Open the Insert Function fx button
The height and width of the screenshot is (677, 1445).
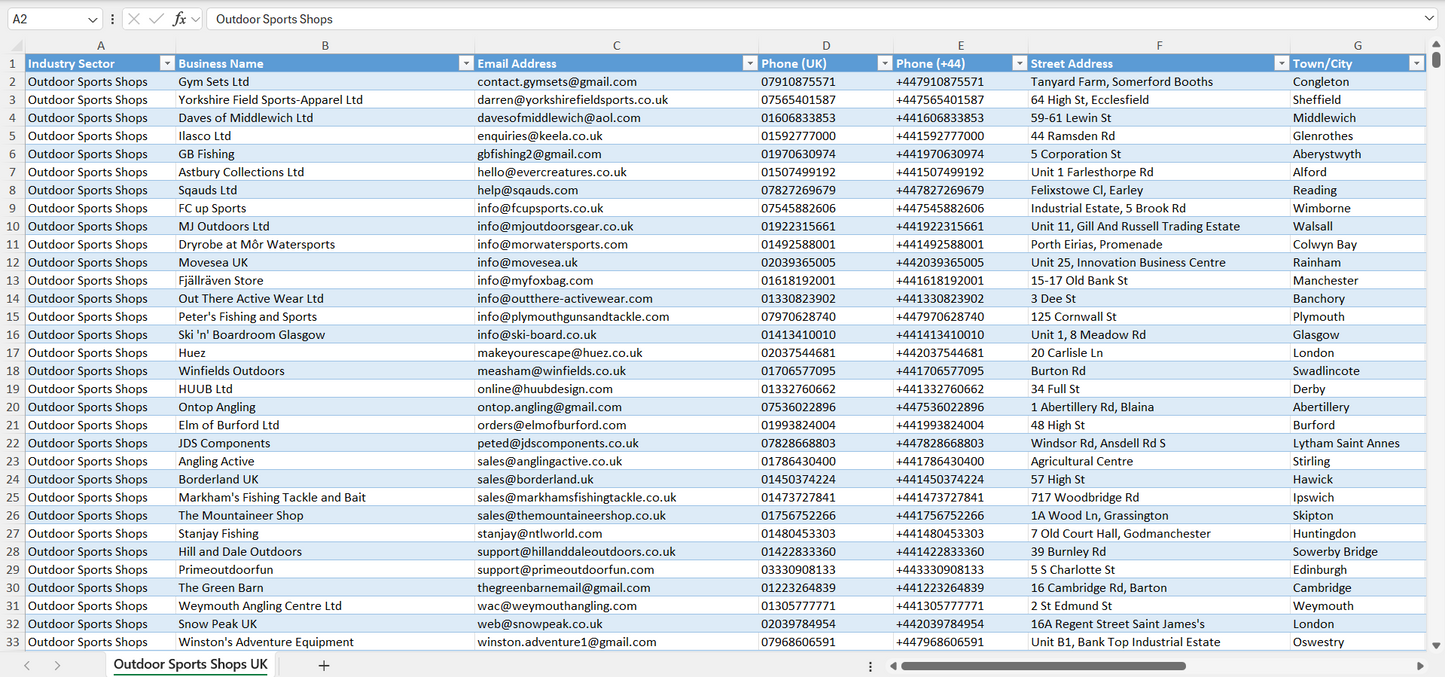coord(179,19)
